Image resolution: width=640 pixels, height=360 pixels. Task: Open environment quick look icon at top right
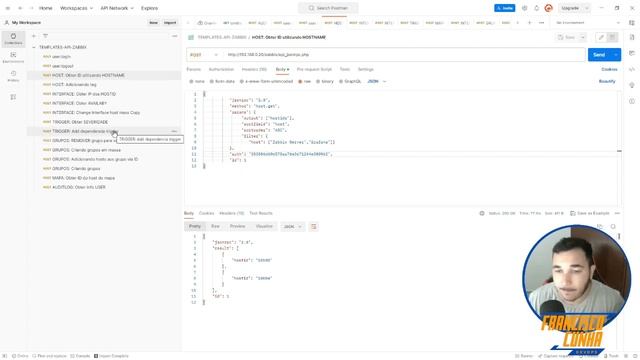click(632, 23)
